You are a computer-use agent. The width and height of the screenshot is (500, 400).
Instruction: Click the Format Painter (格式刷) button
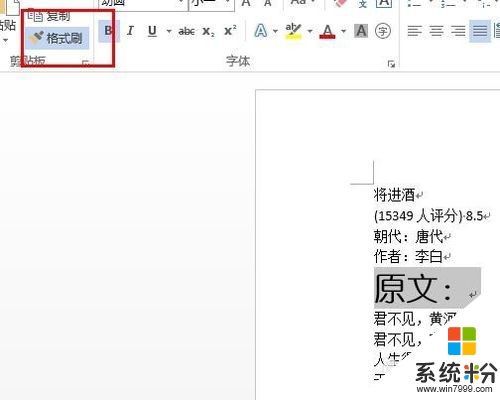tap(57, 38)
